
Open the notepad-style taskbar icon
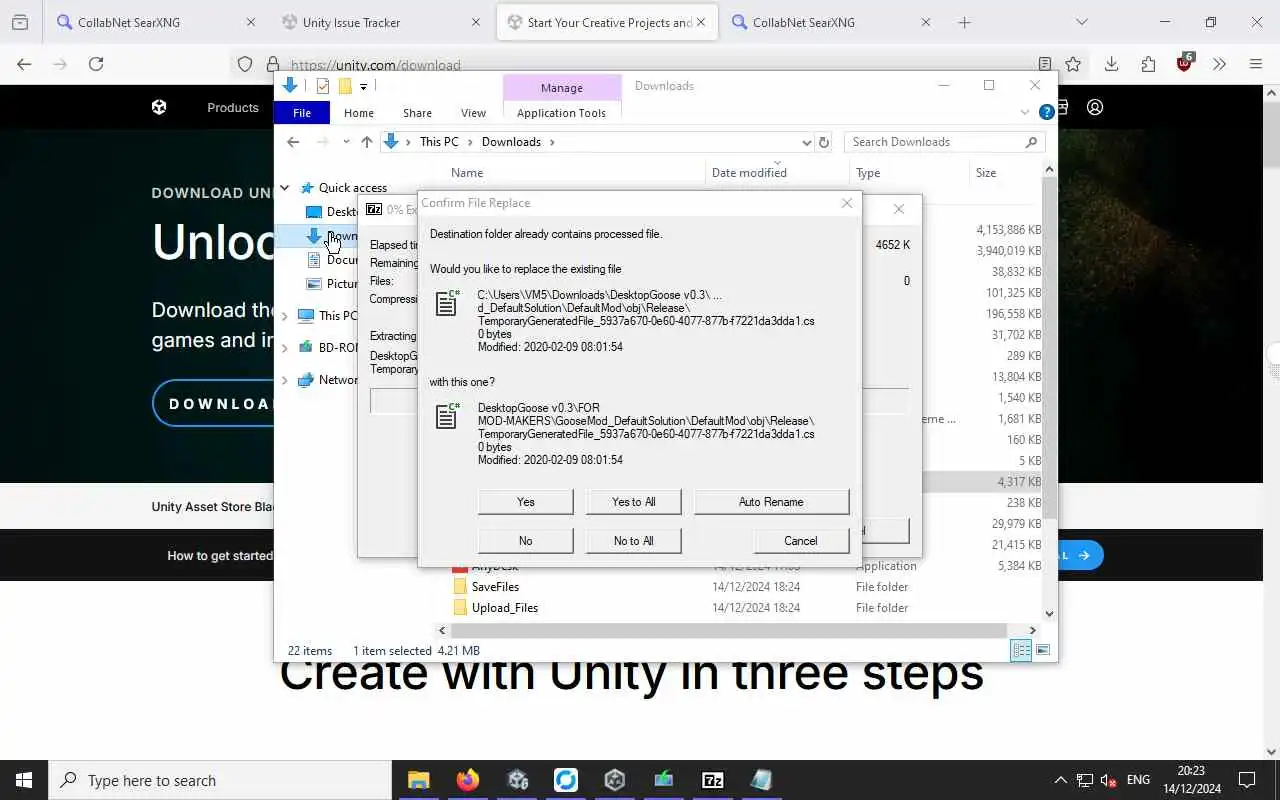click(x=762, y=780)
